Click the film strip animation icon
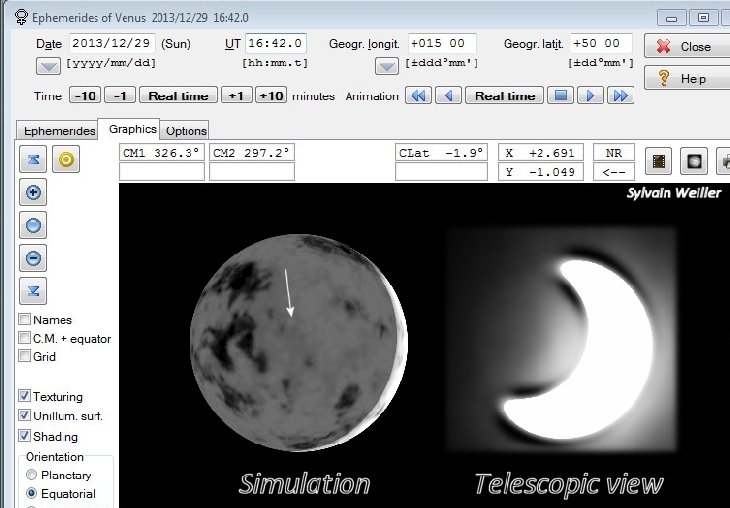The width and height of the screenshot is (730, 508). pos(659,160)
